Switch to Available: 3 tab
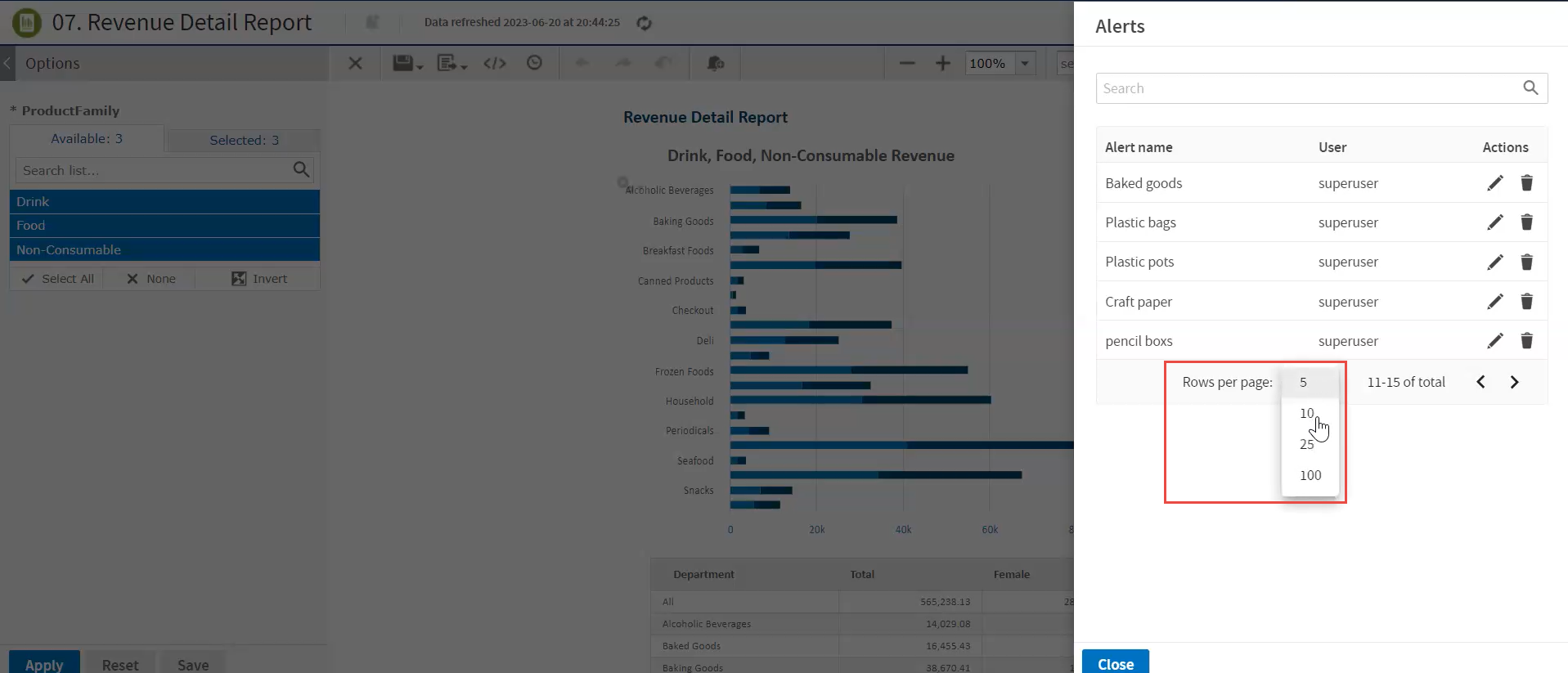Image resolution: width=1568 pixels, height=673 pixels. pos(87,138)
